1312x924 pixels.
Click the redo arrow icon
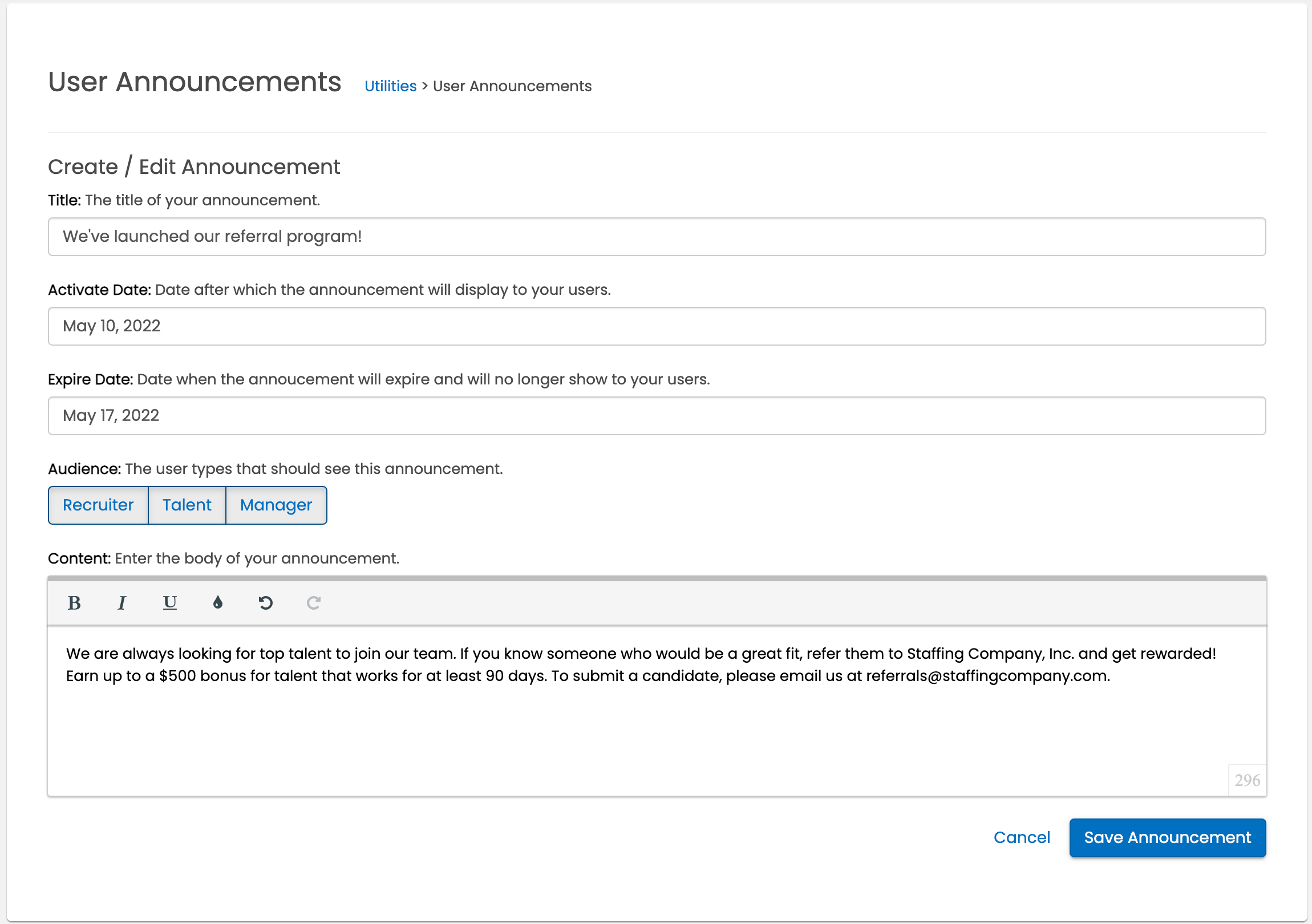314,603
